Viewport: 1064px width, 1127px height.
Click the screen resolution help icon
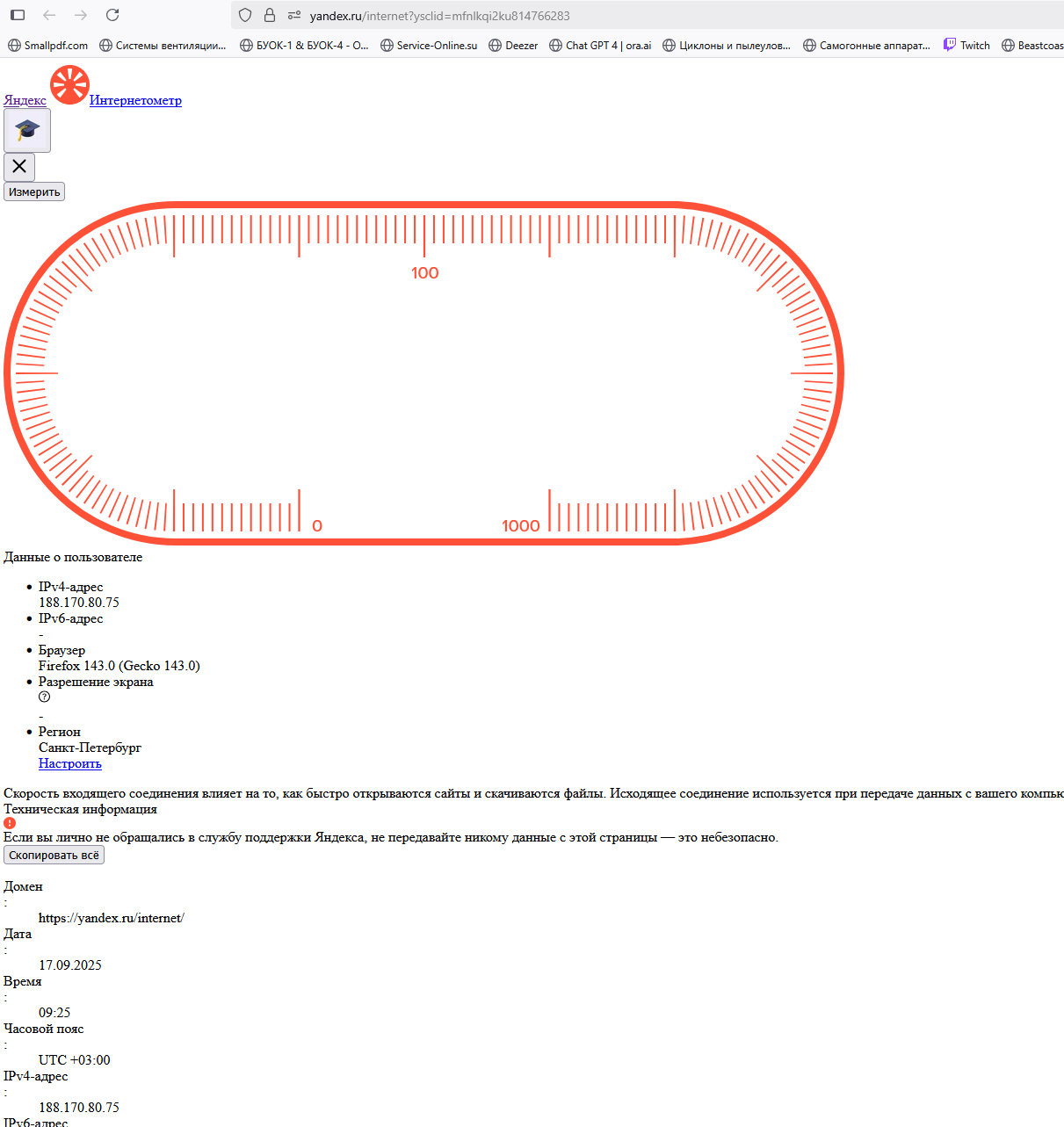(44, 697)
